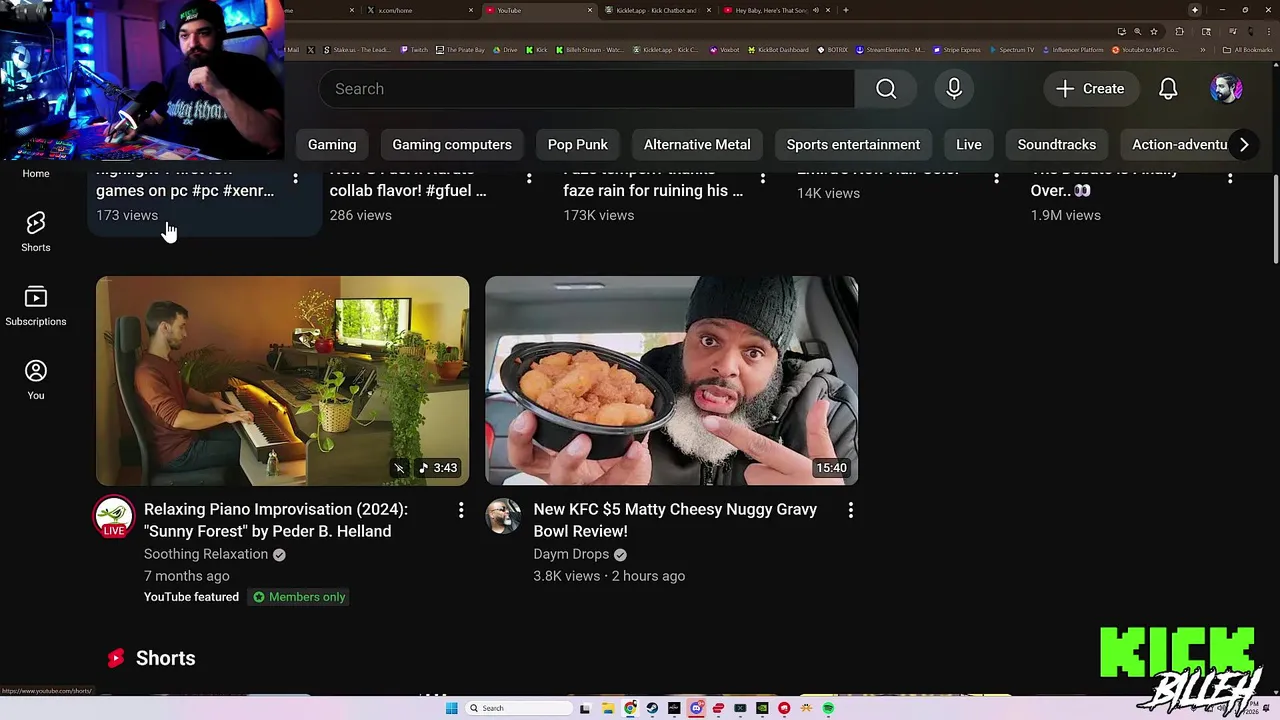The height and width of the screenshot is (720, 1280).
Task: Click the YouTube featured label
Action: click(191, 597)
